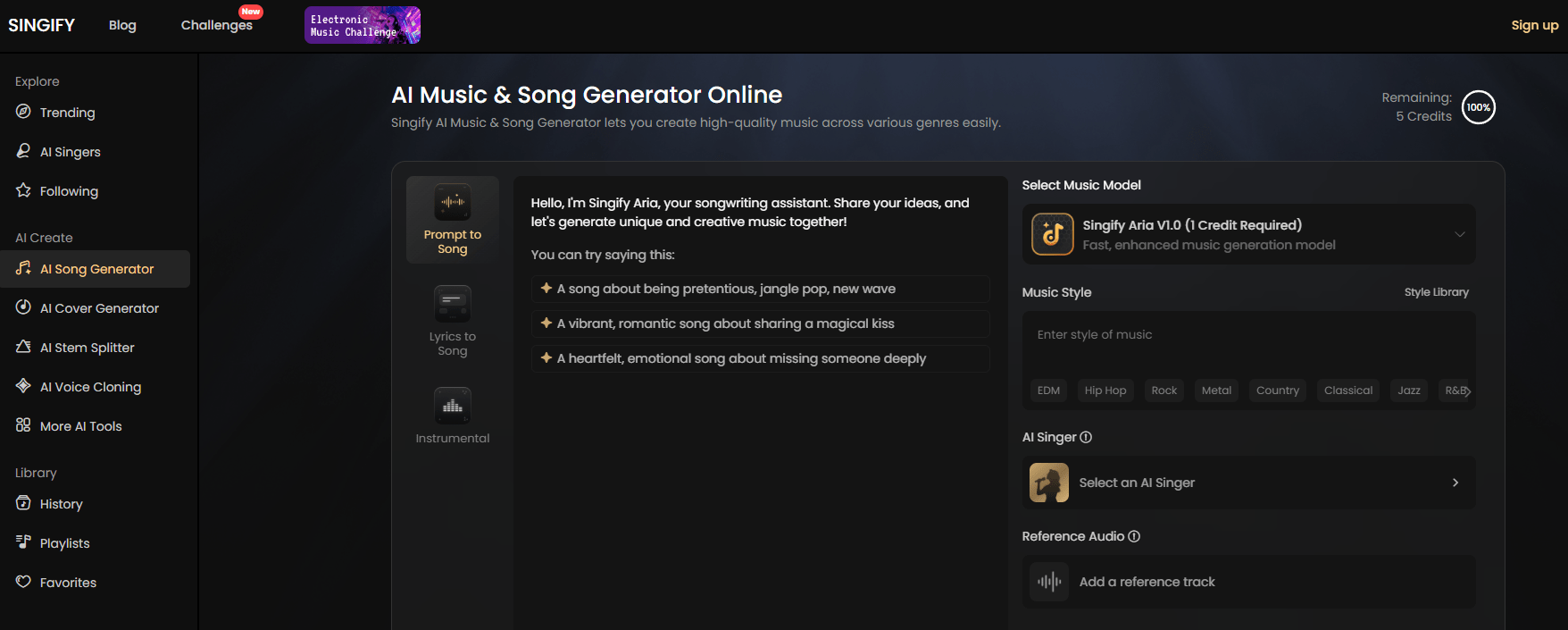Click the Singify Aria model logo icon

(x=1053, y=234)
